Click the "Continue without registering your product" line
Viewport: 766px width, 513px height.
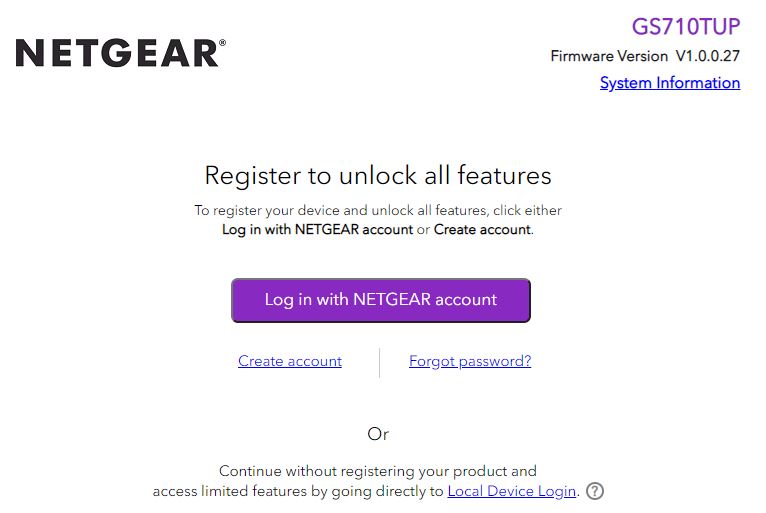378,471
